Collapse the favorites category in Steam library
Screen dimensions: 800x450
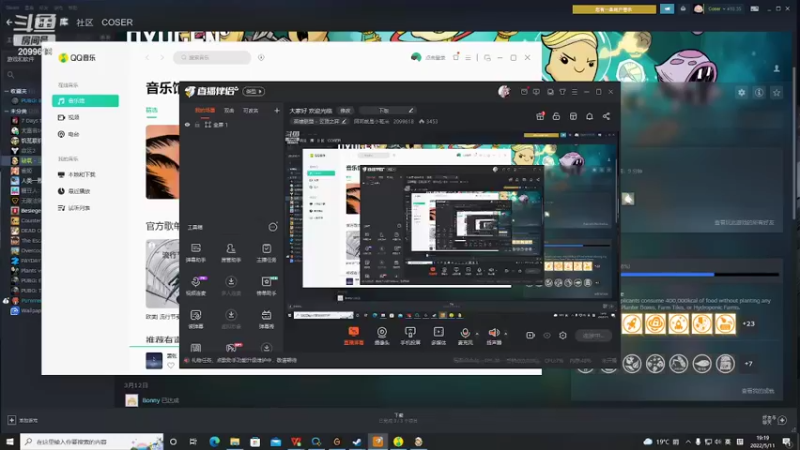(x=7, y=91)
